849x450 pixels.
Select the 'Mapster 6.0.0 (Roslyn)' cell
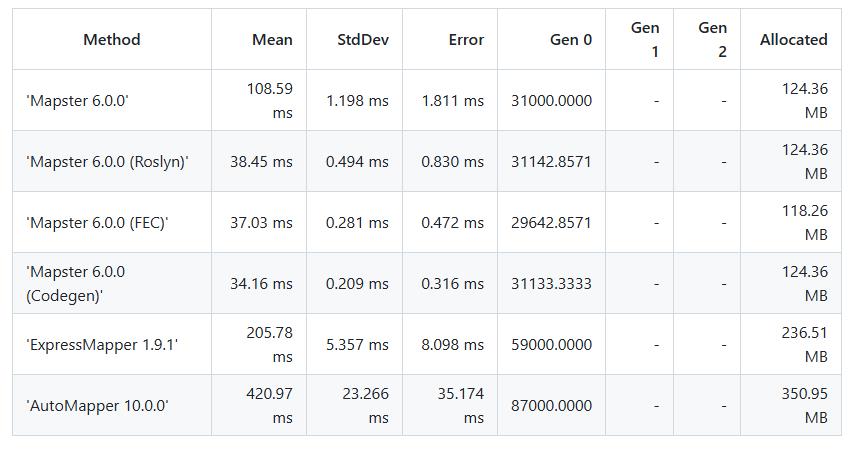(107, 162)
